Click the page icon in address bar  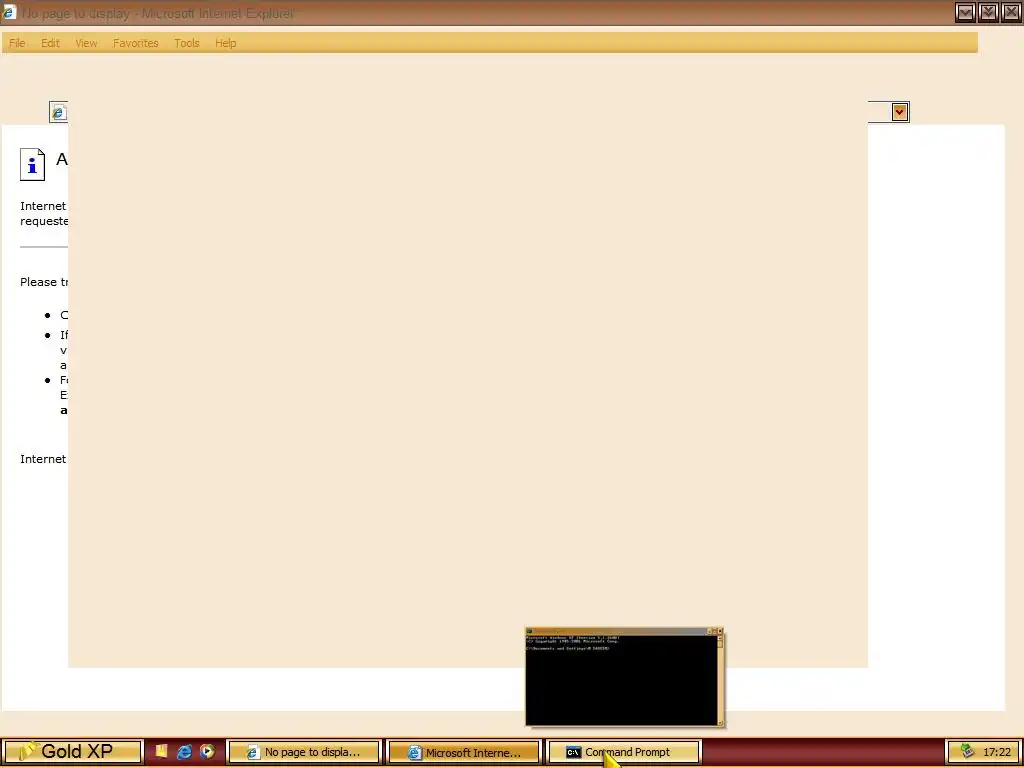coord(59,112)
